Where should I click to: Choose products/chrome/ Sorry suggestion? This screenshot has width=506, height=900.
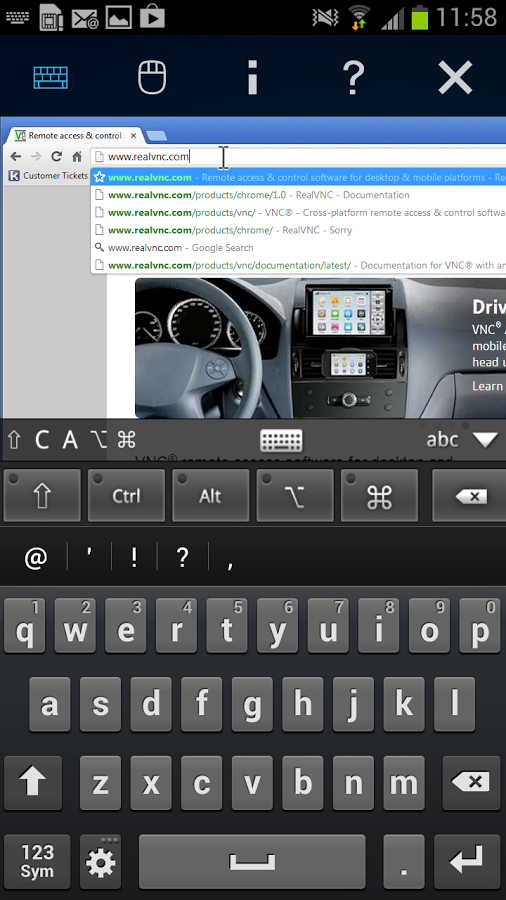coord(298,230)
